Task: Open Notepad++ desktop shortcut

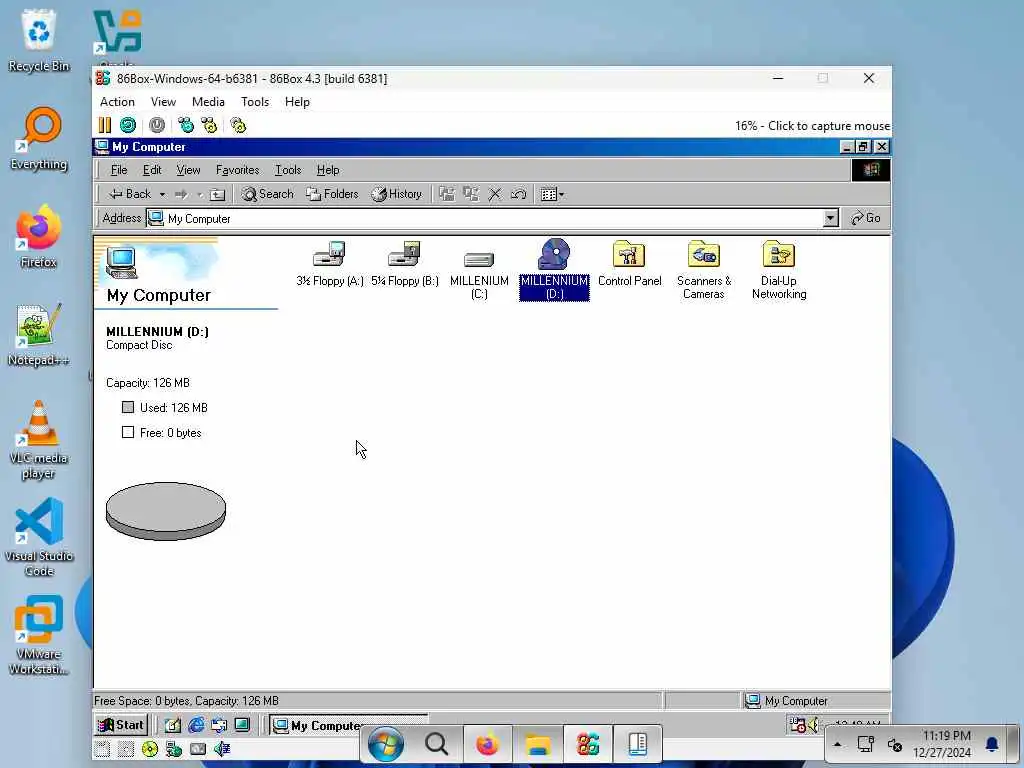Action: click(39, 334)
